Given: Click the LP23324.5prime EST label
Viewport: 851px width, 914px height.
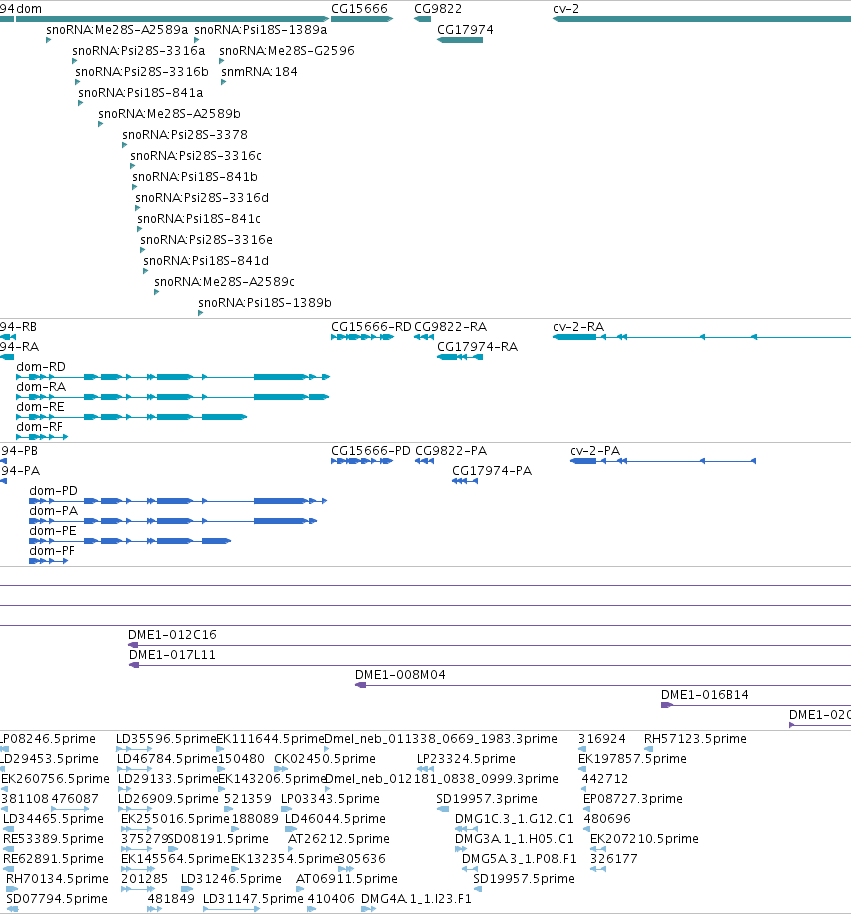Looking at the screenshot, I should point(466,759).
